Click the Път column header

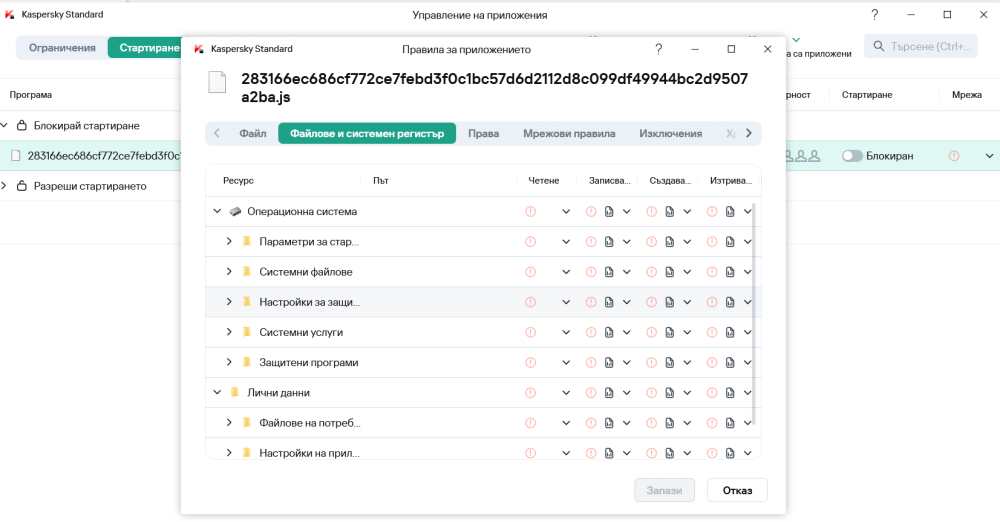coord(381,181)
